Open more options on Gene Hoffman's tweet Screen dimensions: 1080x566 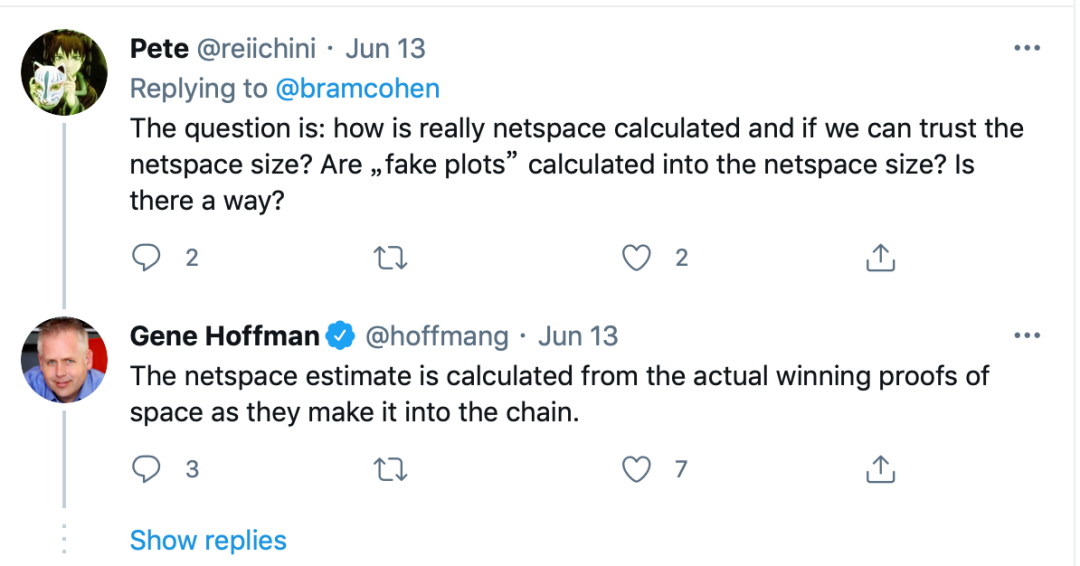point(1027,336)
